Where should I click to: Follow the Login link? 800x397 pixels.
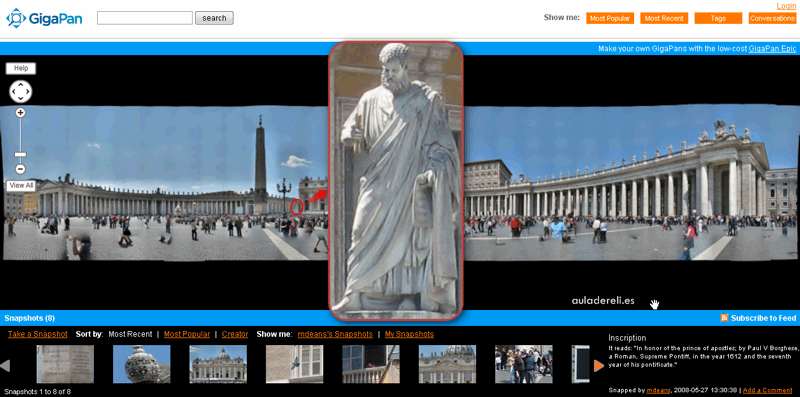click(x=786, y=6)
